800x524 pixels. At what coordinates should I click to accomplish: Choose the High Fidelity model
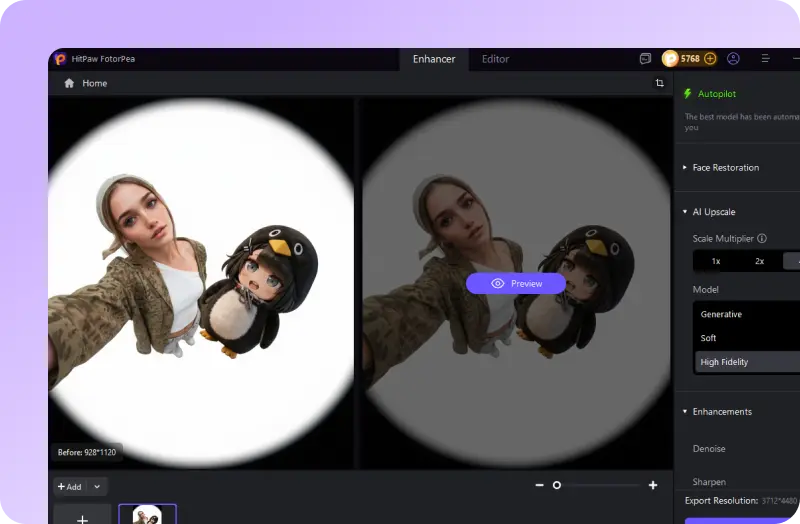pyautogui.click(x=747, y=362)
